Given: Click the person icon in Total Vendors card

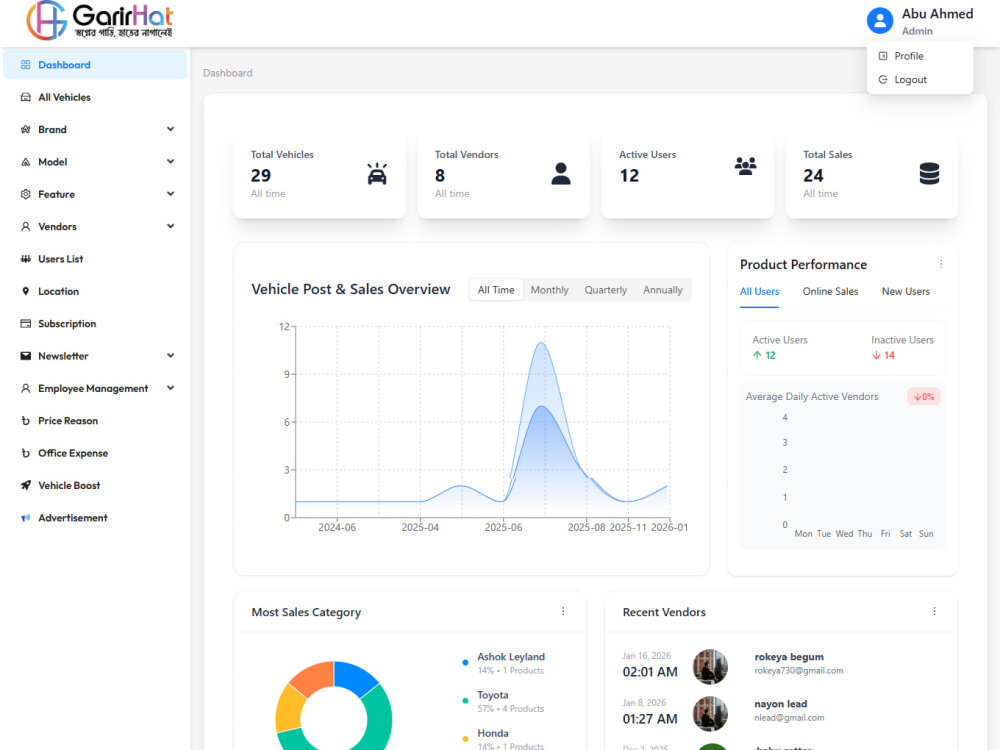Looking at the screenshot, I should pos(561,173).
